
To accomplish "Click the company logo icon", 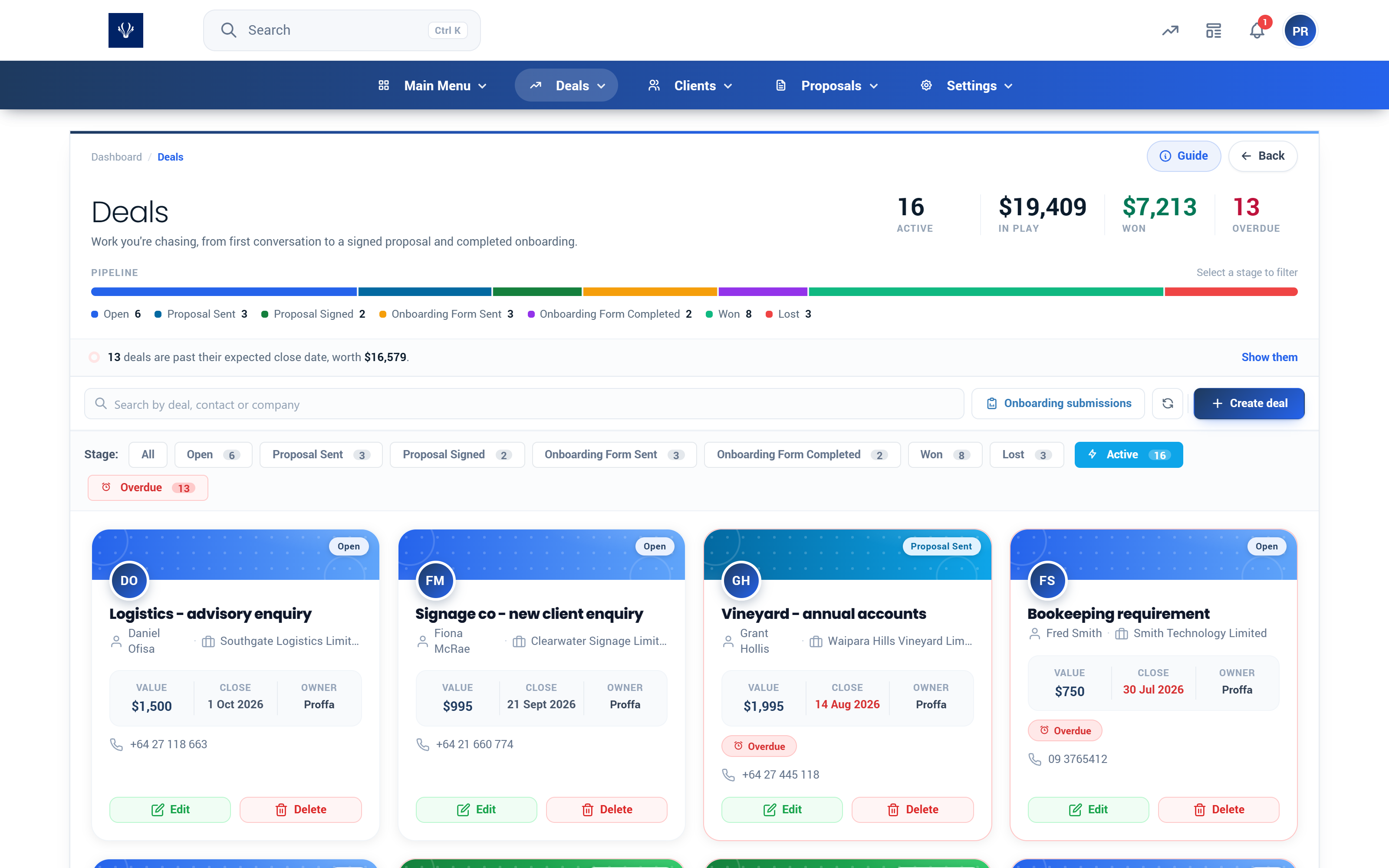I will [x=126, y=30].
